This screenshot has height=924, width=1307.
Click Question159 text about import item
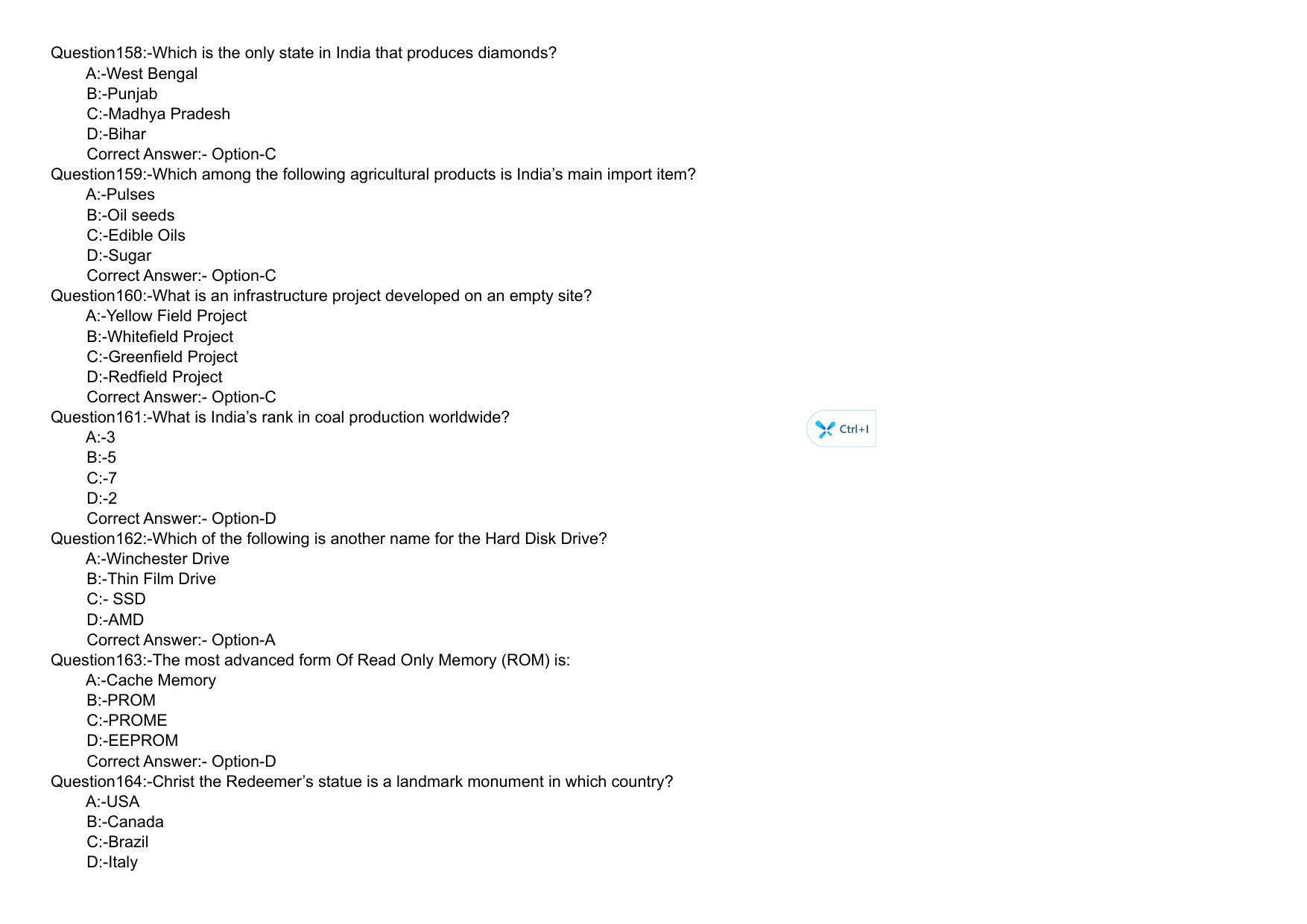373,174
